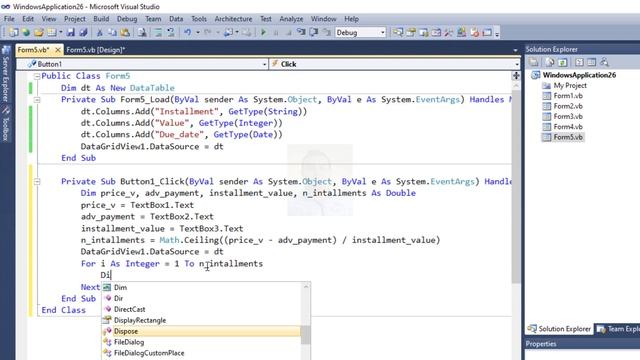Viewport: 640px width, 360px height.
Task: Open the Toolbox wrench toolbar icon
Action: [x=448, y=32]
